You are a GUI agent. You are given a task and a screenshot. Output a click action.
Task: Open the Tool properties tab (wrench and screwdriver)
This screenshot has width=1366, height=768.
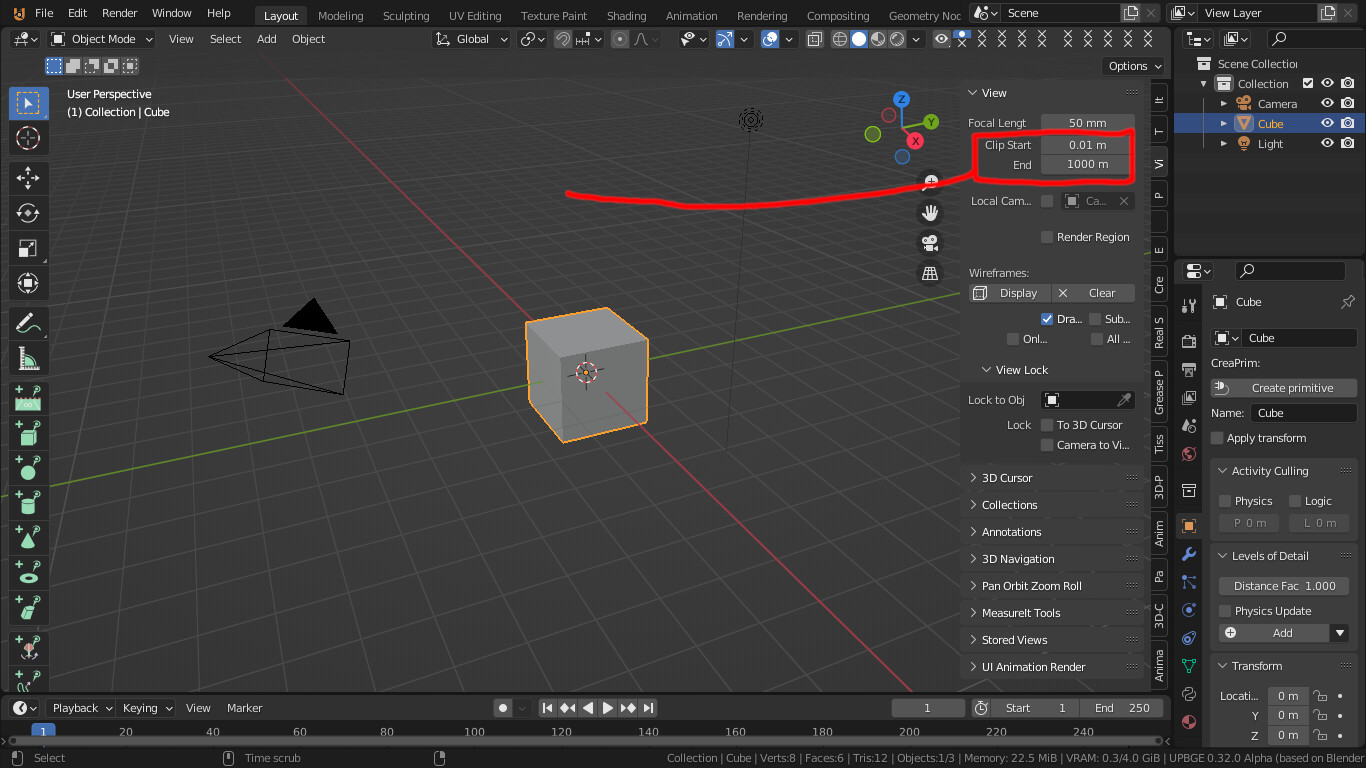1189,307
